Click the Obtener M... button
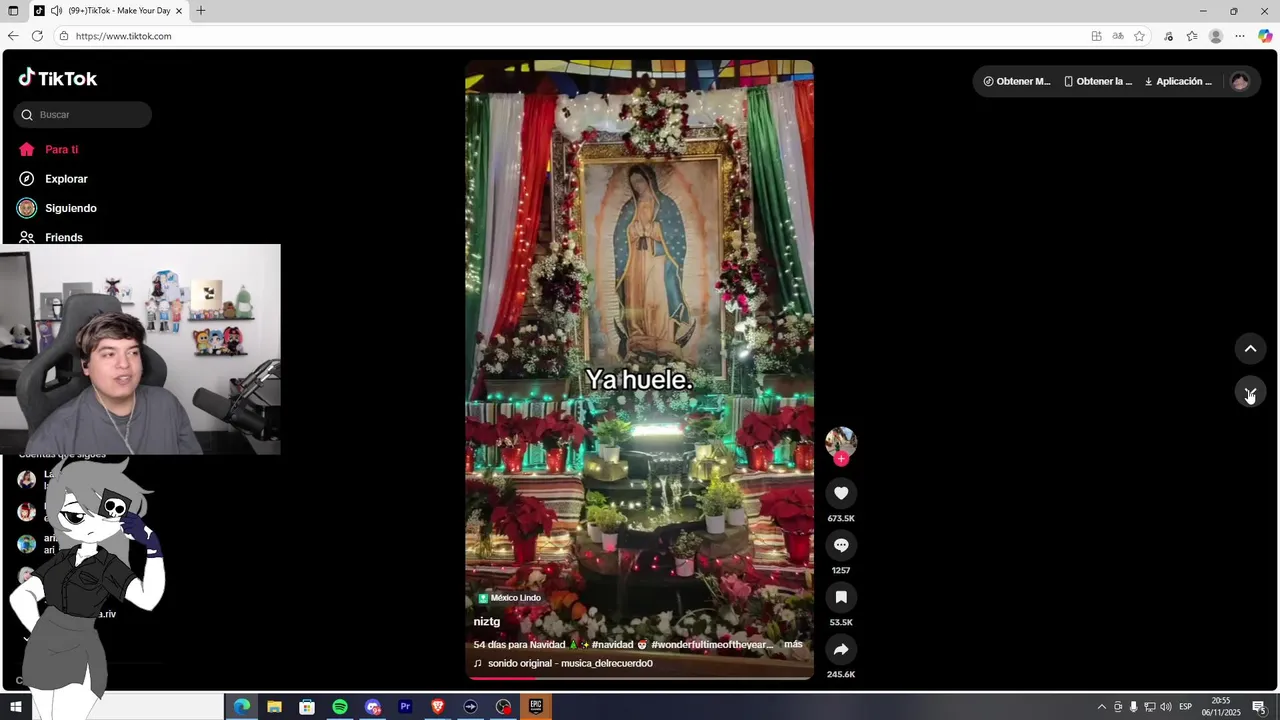 pyautogui.click(x=1017, y=82)
